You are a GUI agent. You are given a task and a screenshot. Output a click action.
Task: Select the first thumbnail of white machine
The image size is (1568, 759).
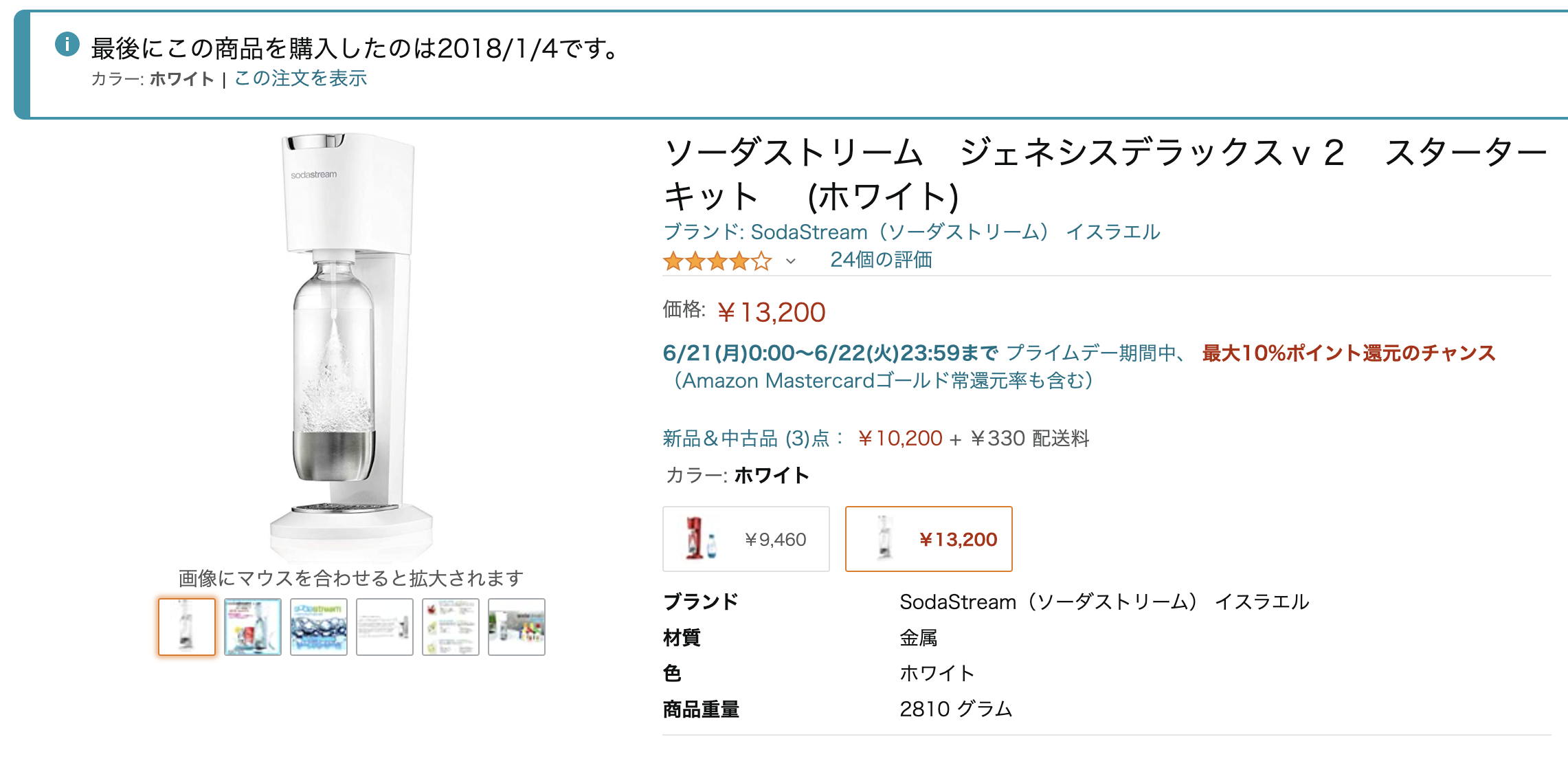tap(187, 627)
